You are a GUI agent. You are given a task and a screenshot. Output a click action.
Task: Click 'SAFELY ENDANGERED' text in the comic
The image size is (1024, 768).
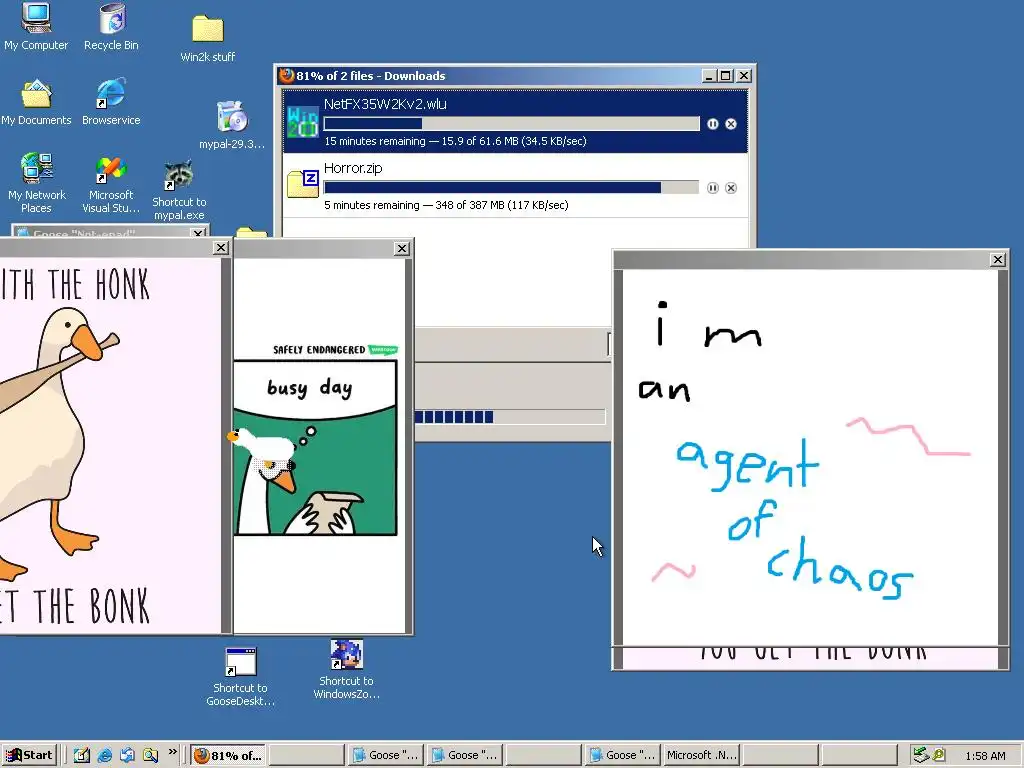pos(319,350)
